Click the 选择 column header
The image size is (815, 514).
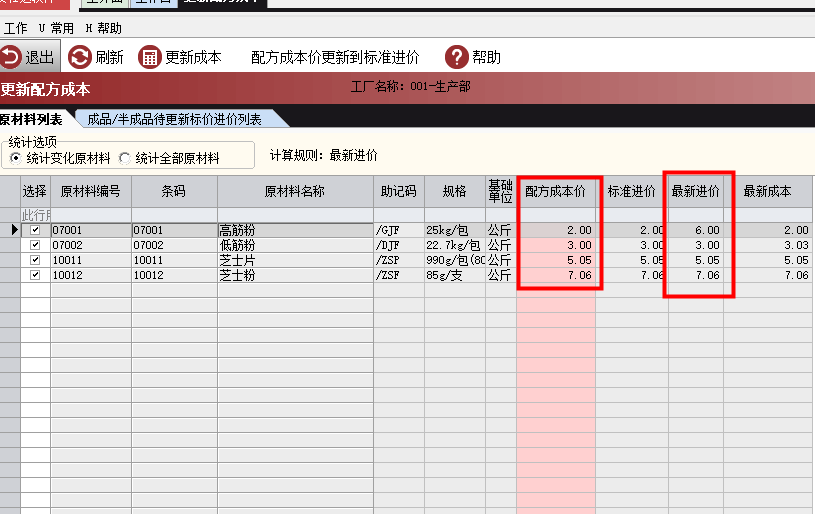point(35,191)
